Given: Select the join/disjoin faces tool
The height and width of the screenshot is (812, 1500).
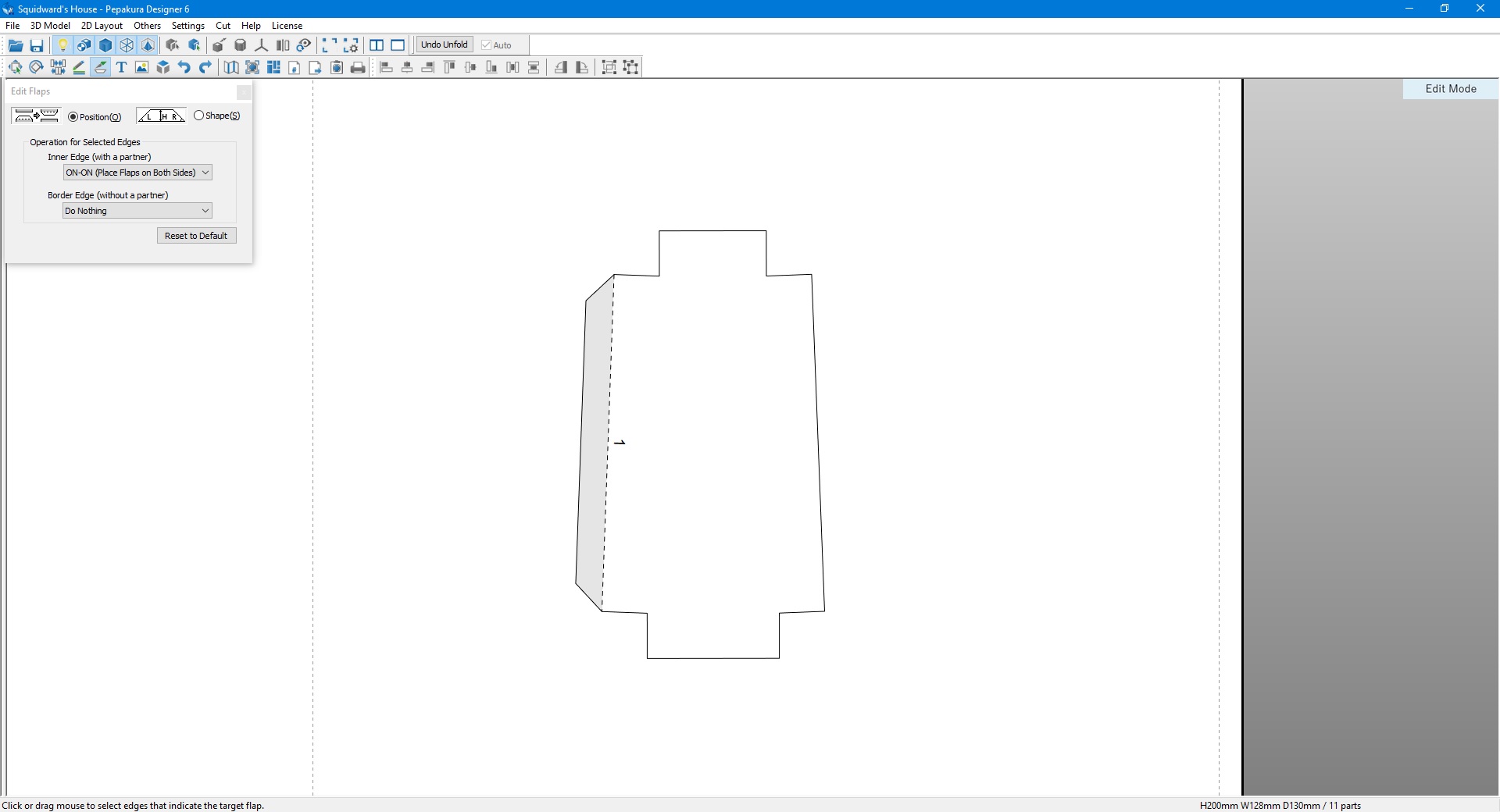Looking at the screenshot, I should [x=58, y=67].
